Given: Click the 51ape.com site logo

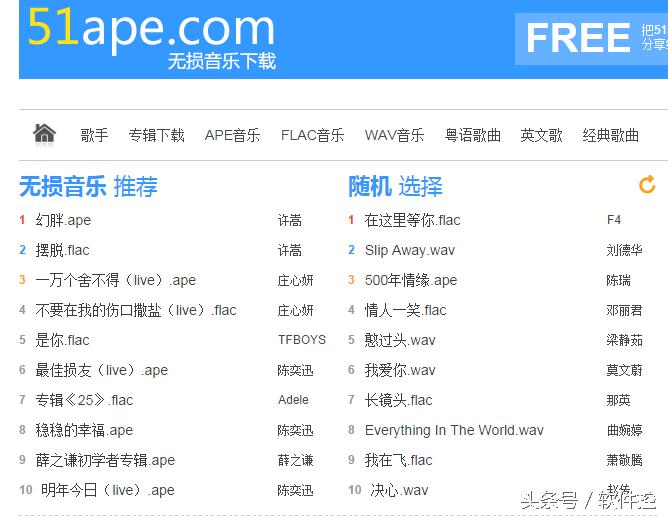Looking at the screenshot, I should pos(151,30).
